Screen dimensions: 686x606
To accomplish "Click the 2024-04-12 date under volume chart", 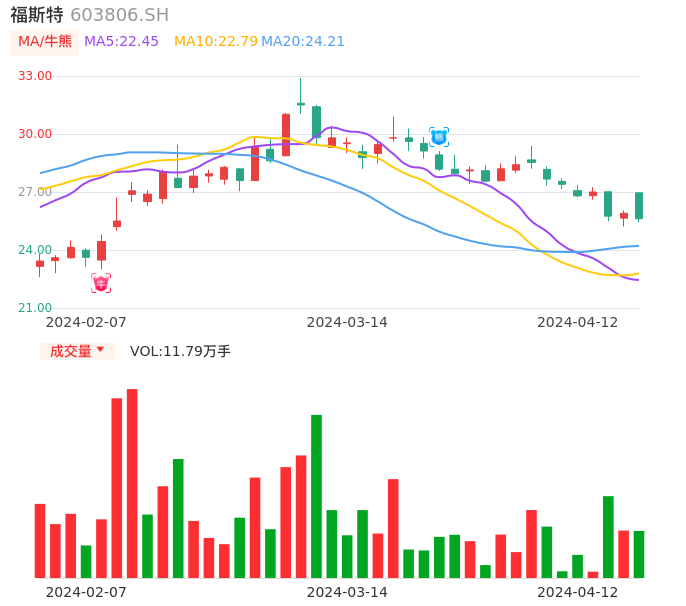I will (x=577, y=592).
